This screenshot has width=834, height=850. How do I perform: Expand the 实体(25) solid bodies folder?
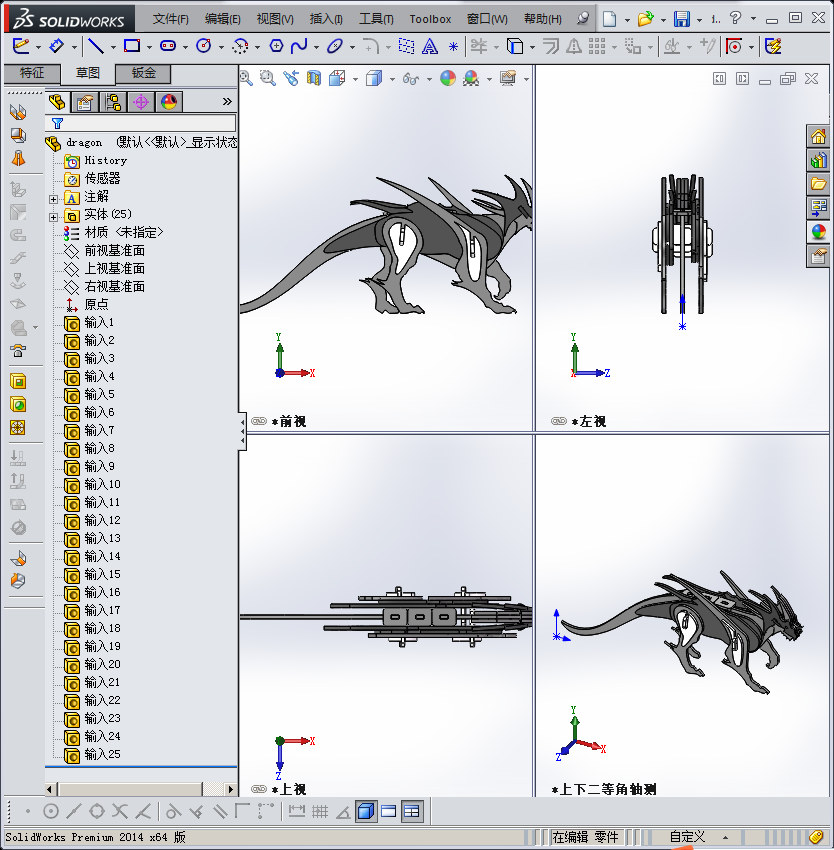pos(54,215)
